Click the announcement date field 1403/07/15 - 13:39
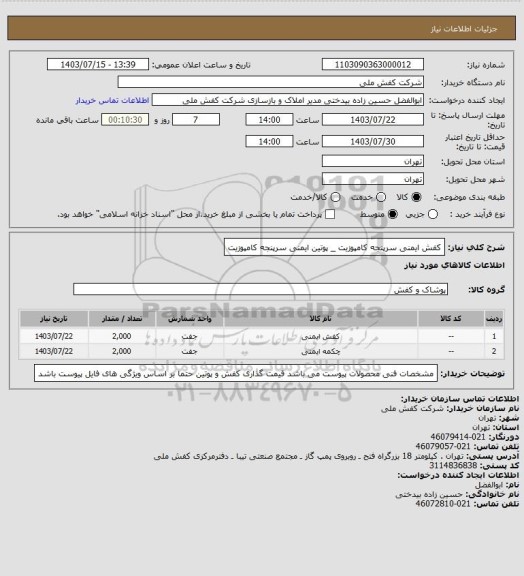Screen dimensions: 524x576 (x=98, y=64)
